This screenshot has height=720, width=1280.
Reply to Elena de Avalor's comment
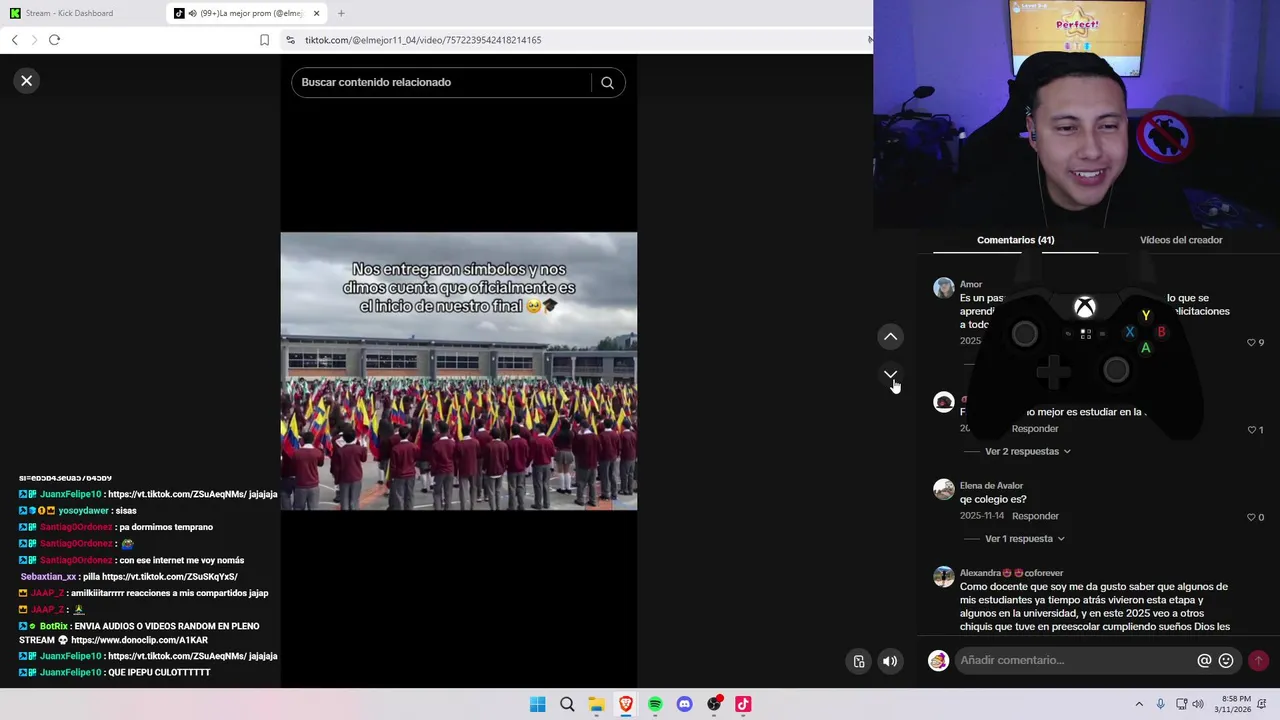[x=1035, y=516]
